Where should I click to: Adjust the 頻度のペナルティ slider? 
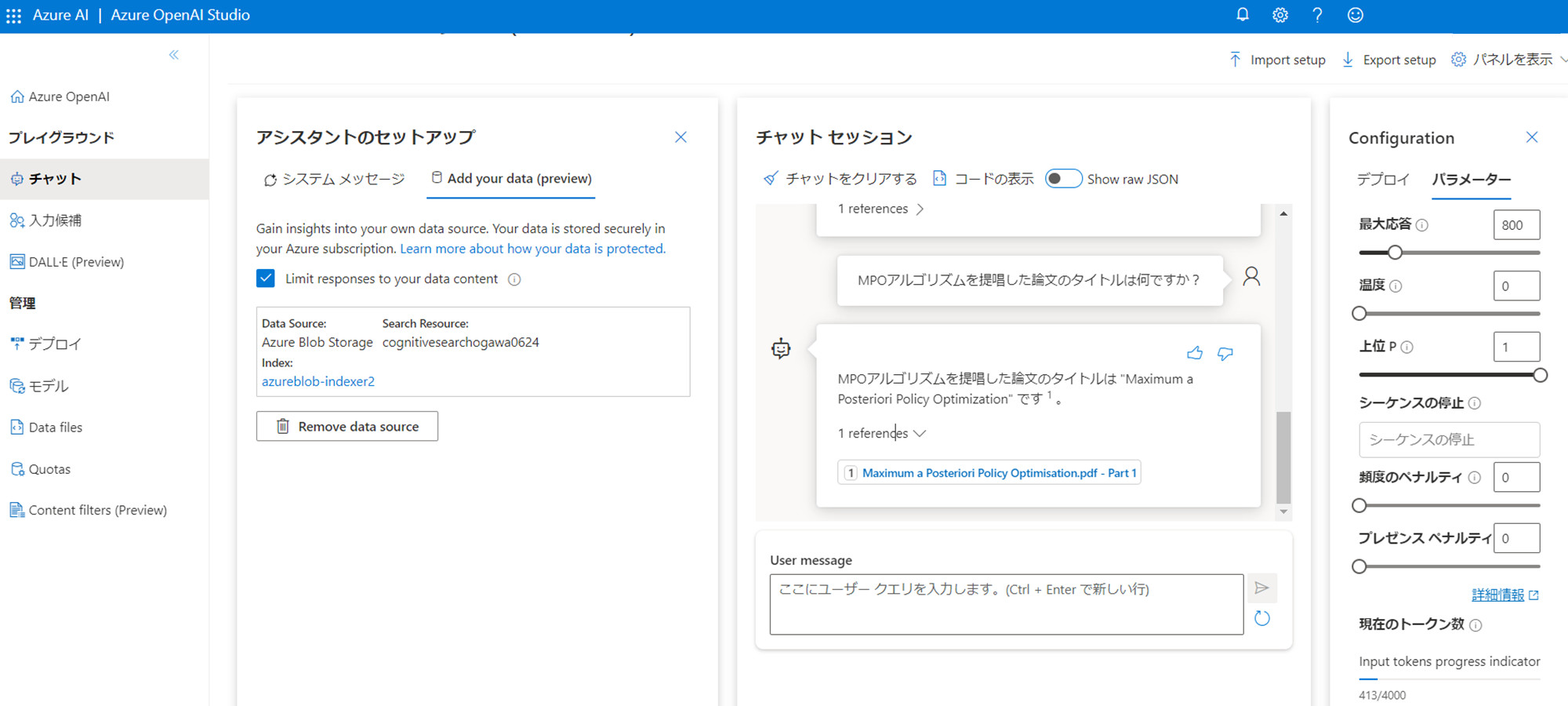coord(1359,506)
